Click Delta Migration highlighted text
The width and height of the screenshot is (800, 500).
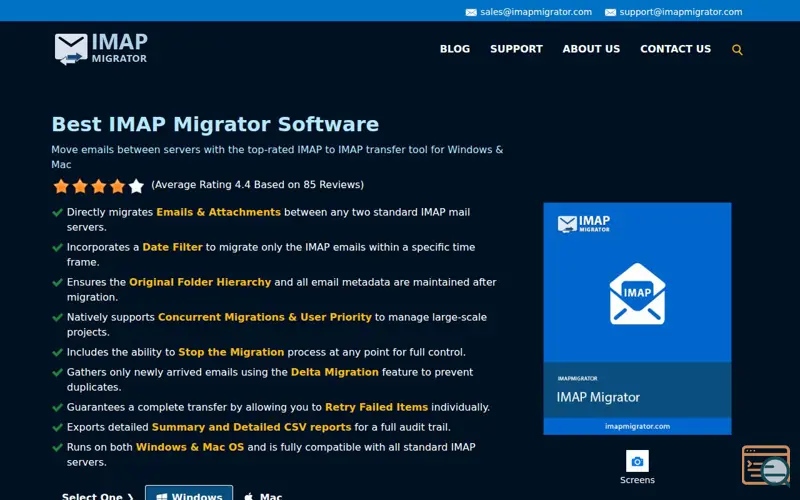tap(335, 372)
